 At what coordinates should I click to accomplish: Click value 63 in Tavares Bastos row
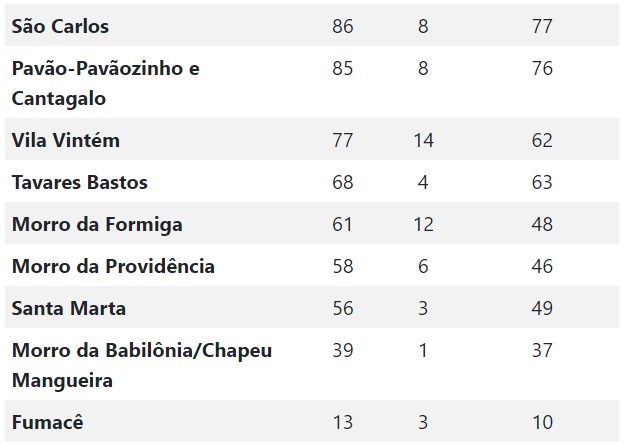(x=542, y=183)
